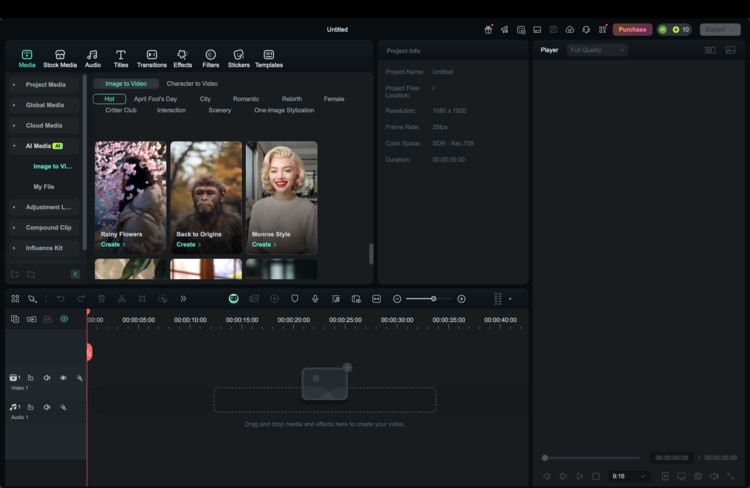Open player image snapshot view icon

730,50
